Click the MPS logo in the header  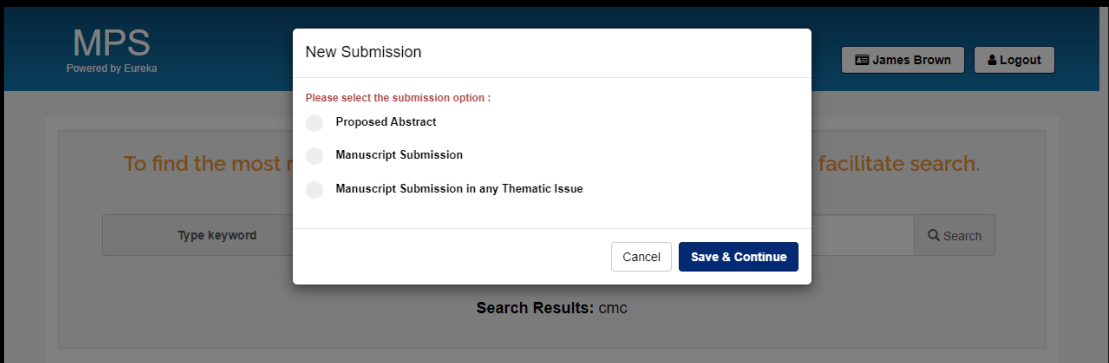coord(111,44)
